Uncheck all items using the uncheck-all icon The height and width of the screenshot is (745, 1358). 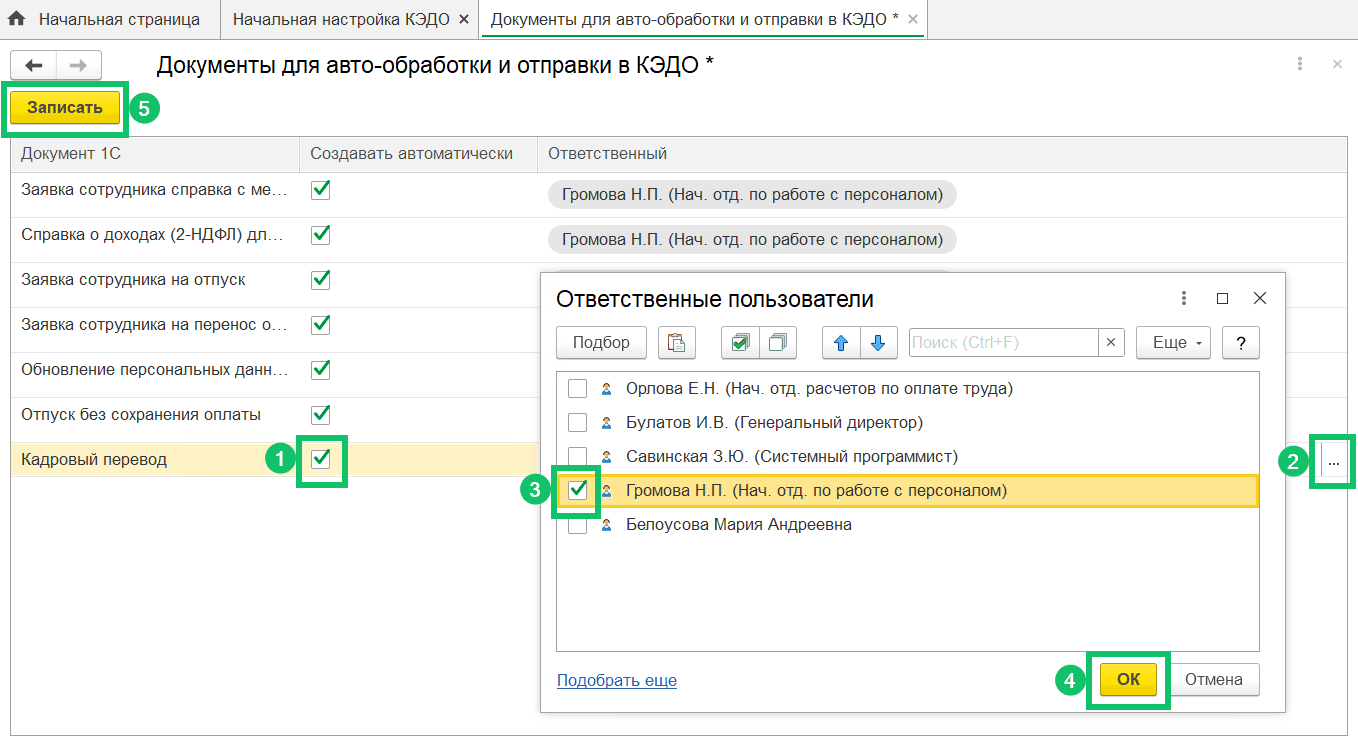[777, 343]
